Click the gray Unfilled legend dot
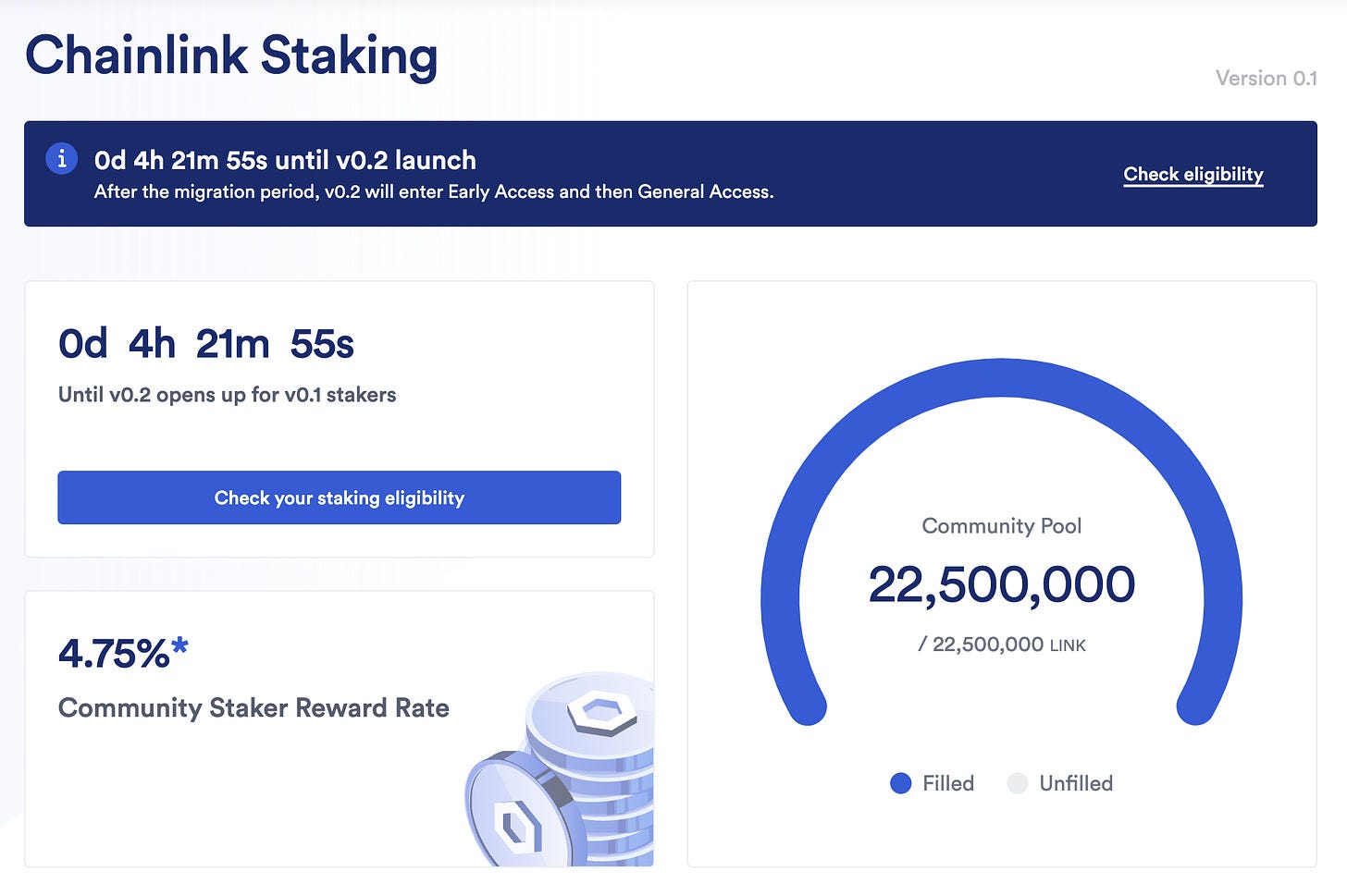 (1018, 783)
